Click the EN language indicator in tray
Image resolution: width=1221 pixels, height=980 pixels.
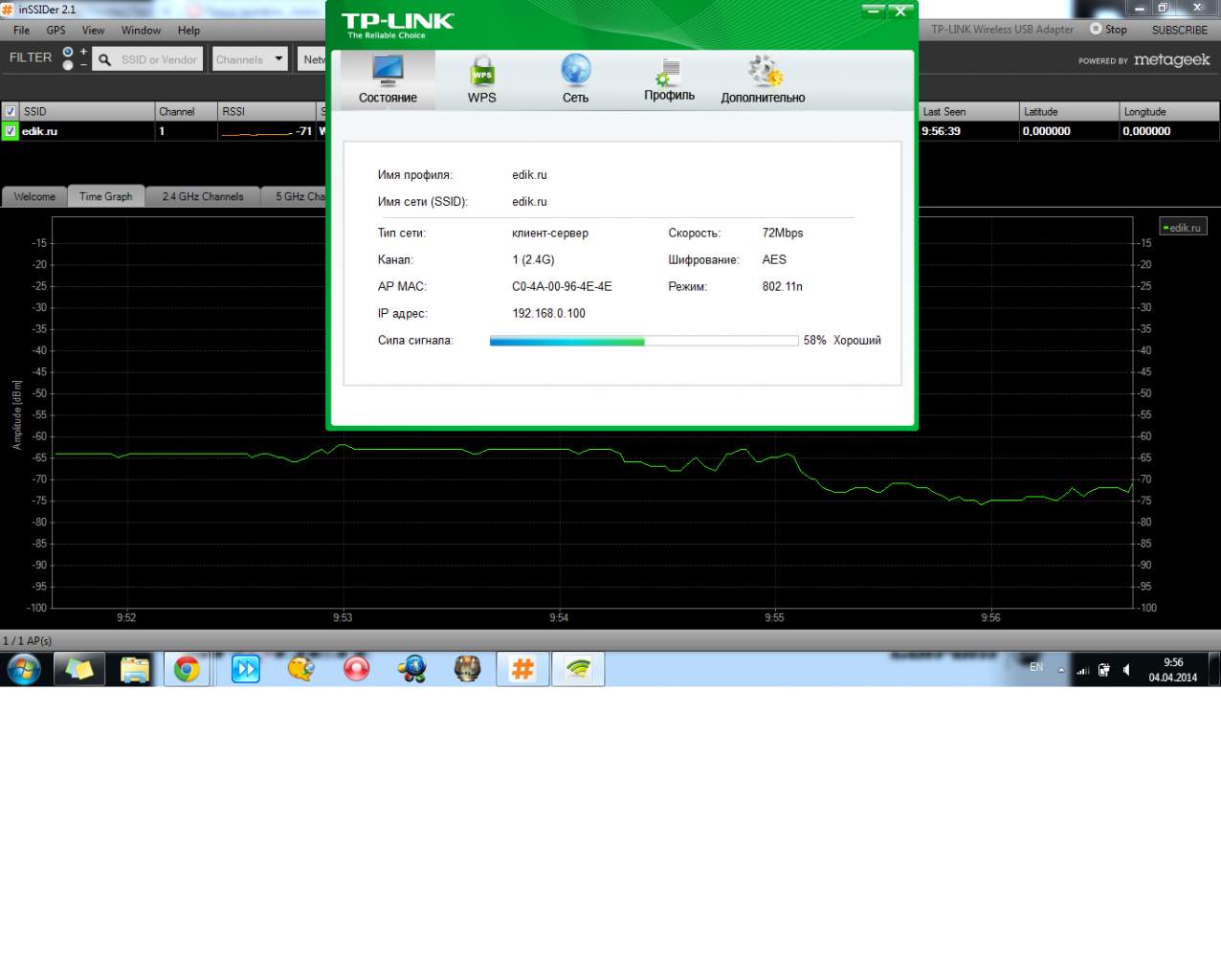(x=1036, y=667)
